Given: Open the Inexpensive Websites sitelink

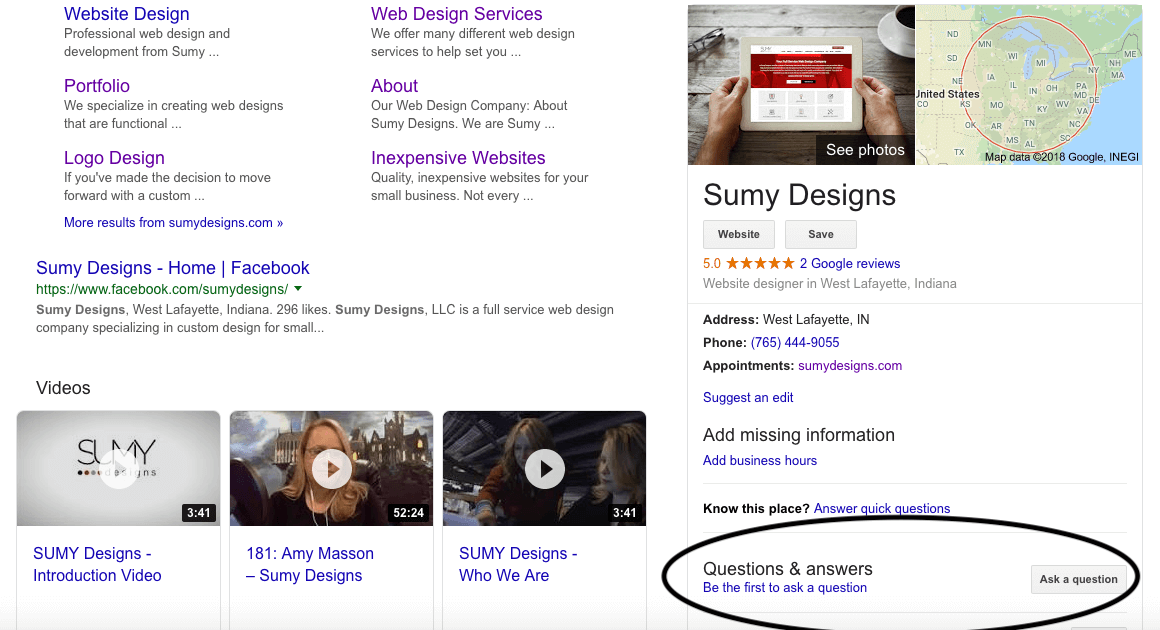Looking at the screenshot, I should [458, 158].
